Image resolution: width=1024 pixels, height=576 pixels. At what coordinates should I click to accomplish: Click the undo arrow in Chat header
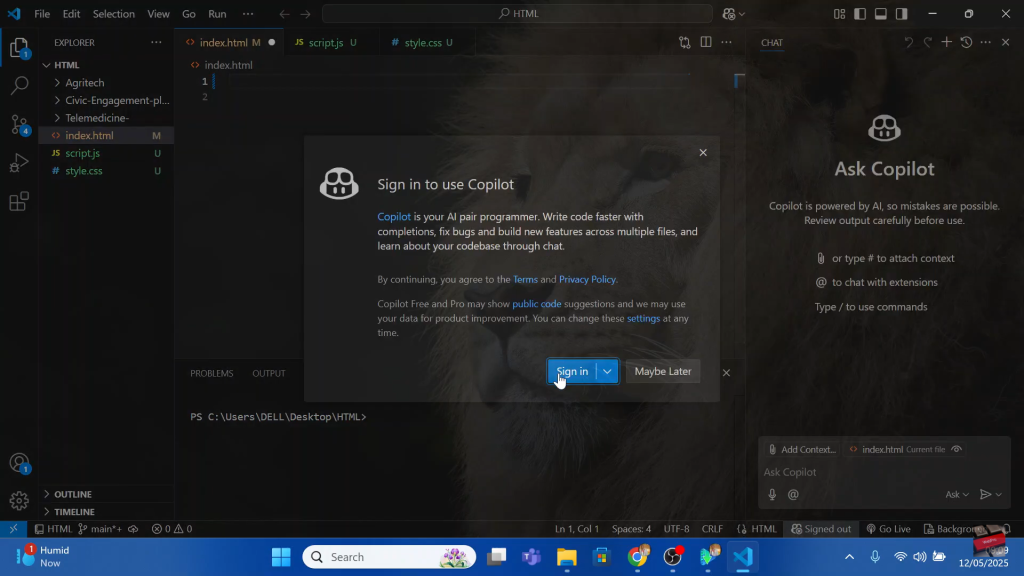tap(908, 42)
